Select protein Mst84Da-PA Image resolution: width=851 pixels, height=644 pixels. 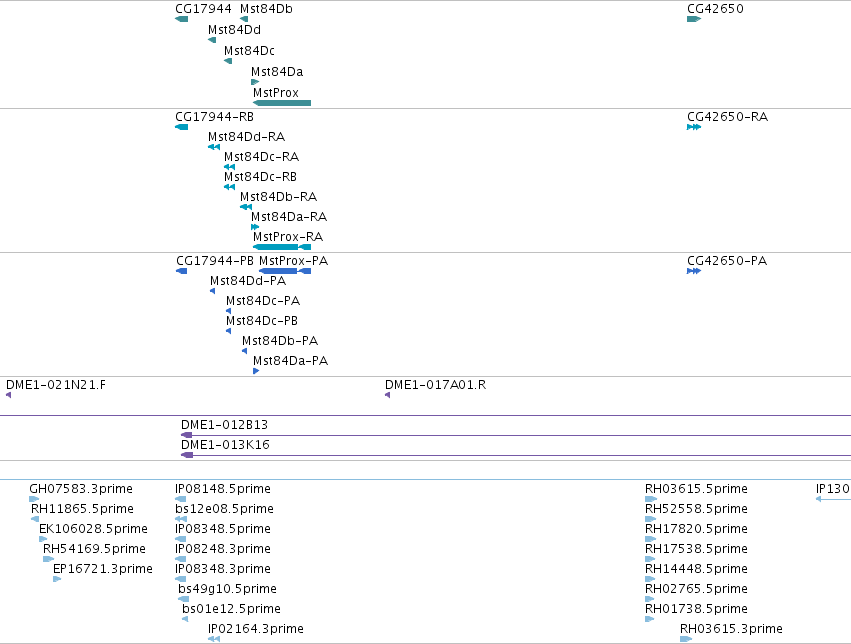(290, 361)
